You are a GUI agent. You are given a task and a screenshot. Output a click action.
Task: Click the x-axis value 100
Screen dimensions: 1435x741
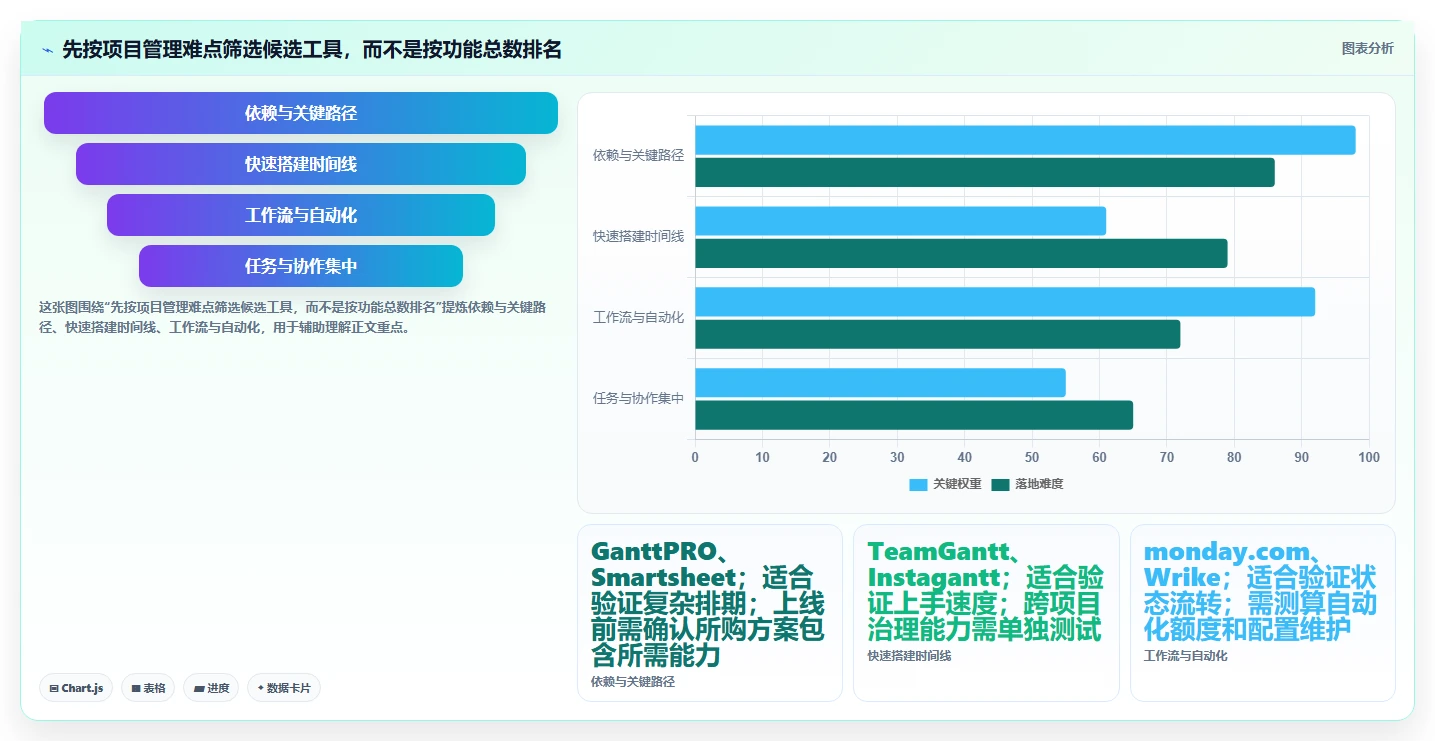[1368, 457]
